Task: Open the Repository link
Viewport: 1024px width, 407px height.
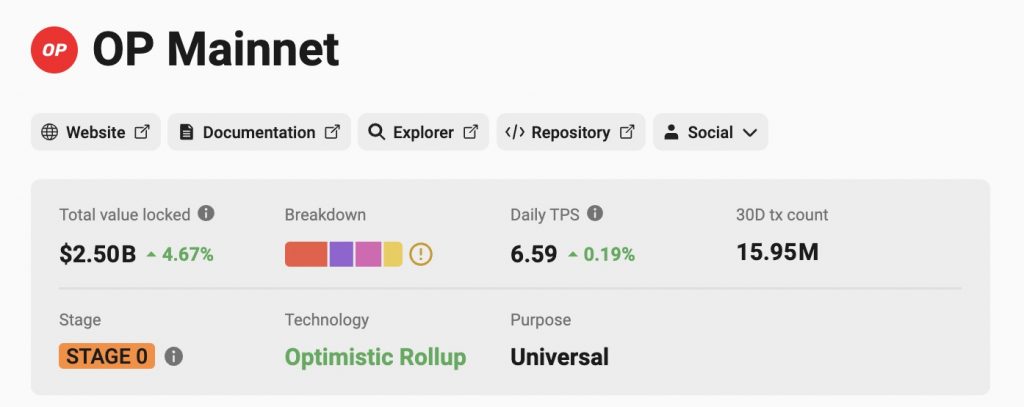Action: pyautogui.click(x=571, y=132)
